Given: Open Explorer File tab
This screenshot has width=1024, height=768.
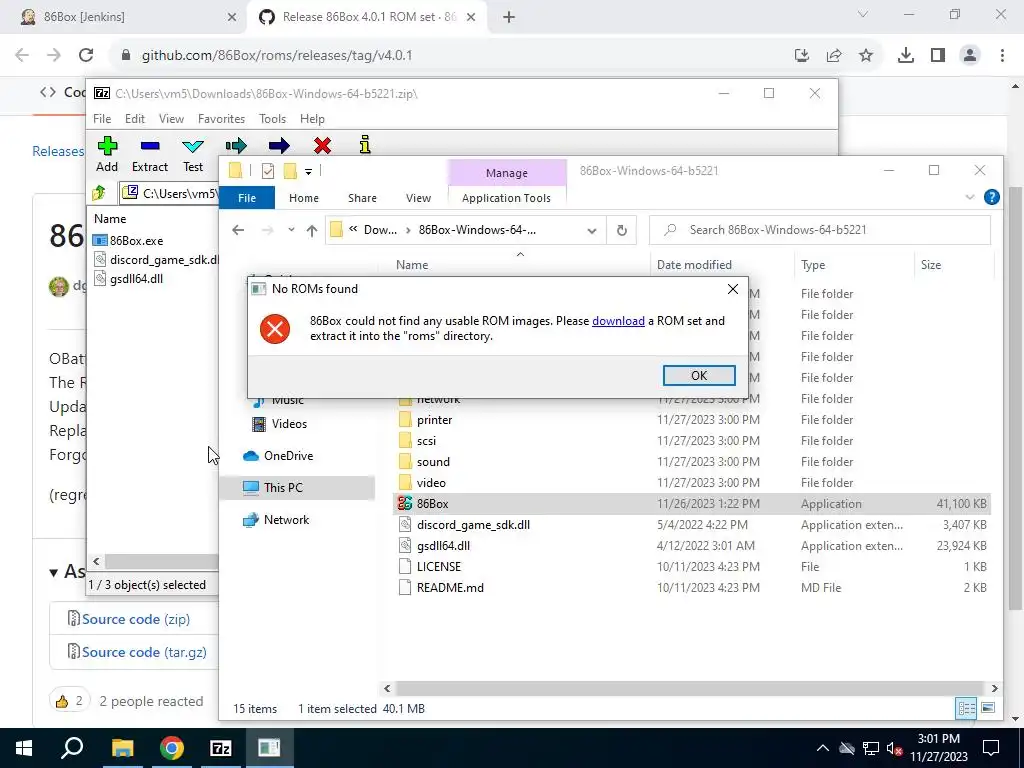Looking at the screenshot, I should [x=247, y=198].
